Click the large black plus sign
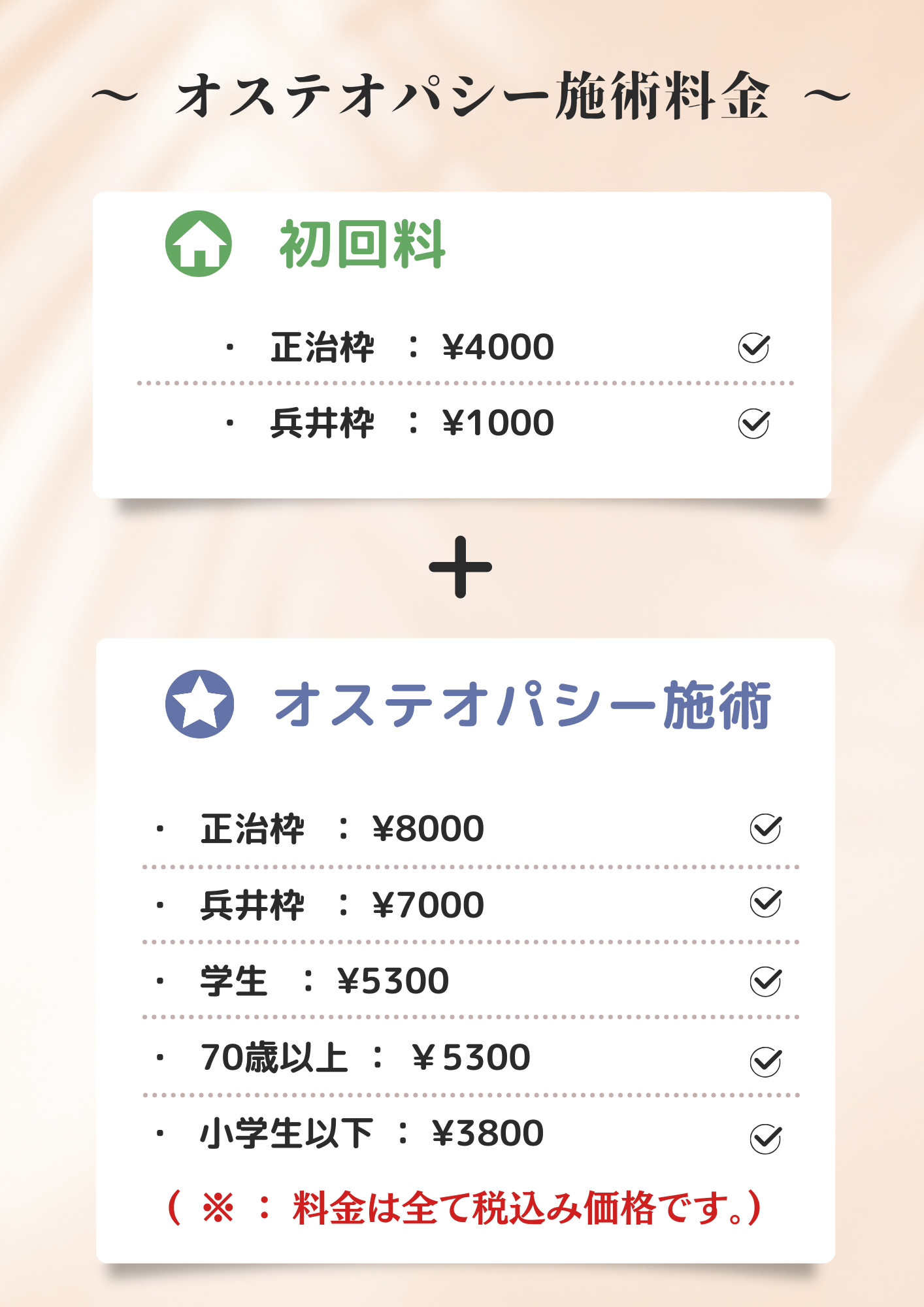This screenshot has width=924, height=1307. (461, 567)
